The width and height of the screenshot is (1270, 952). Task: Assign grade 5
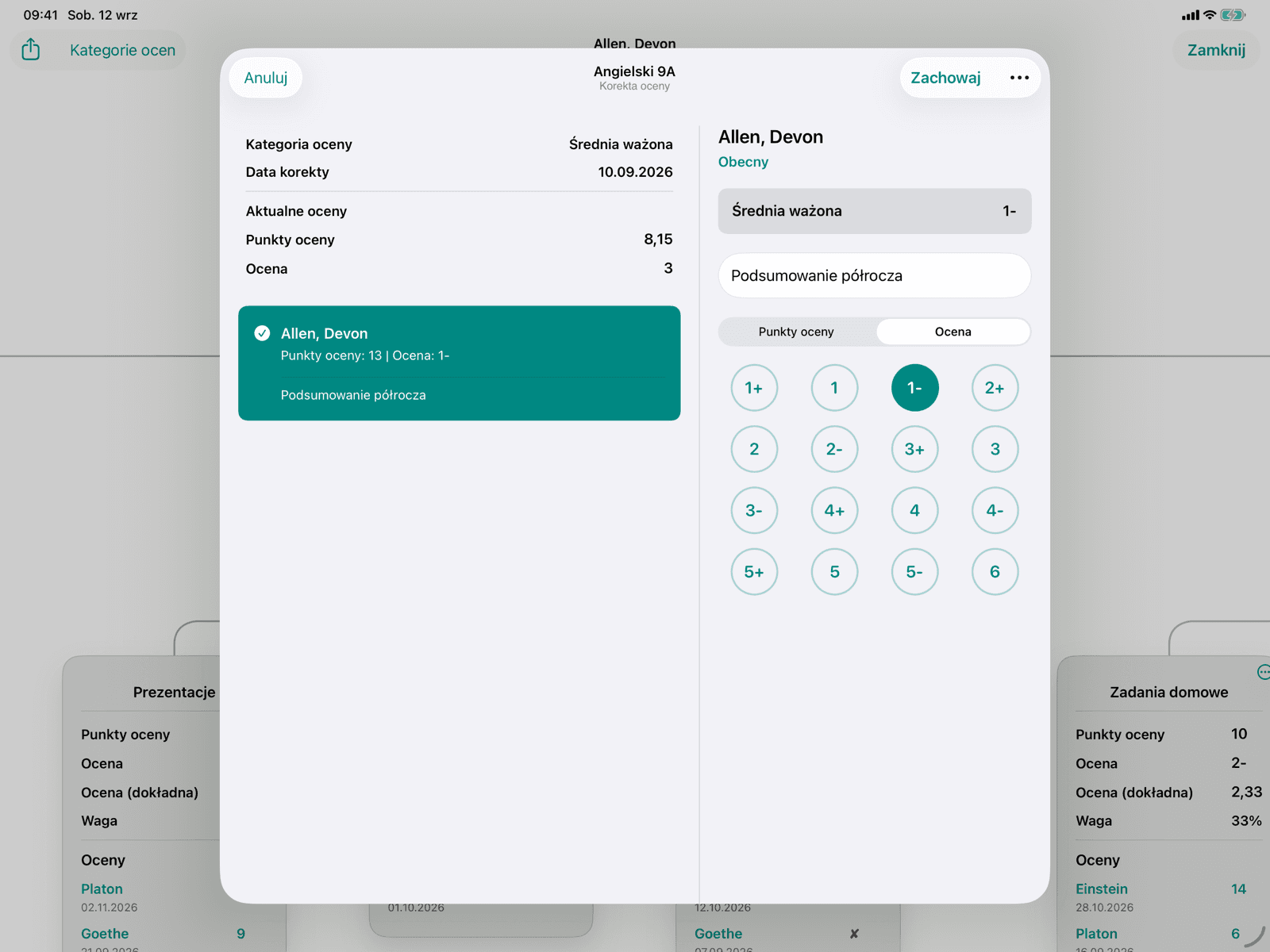pyautogui.click(x=834, y=572)
